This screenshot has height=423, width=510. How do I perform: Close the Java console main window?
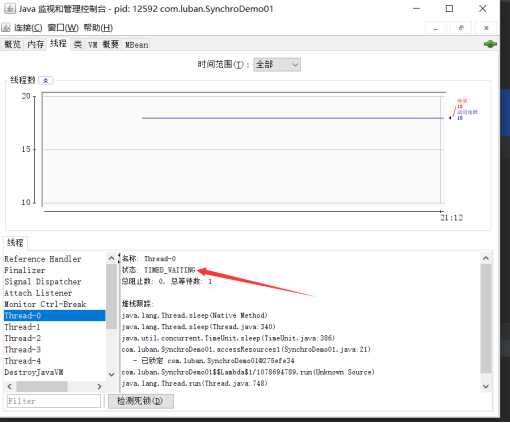(x=482, y=9)
